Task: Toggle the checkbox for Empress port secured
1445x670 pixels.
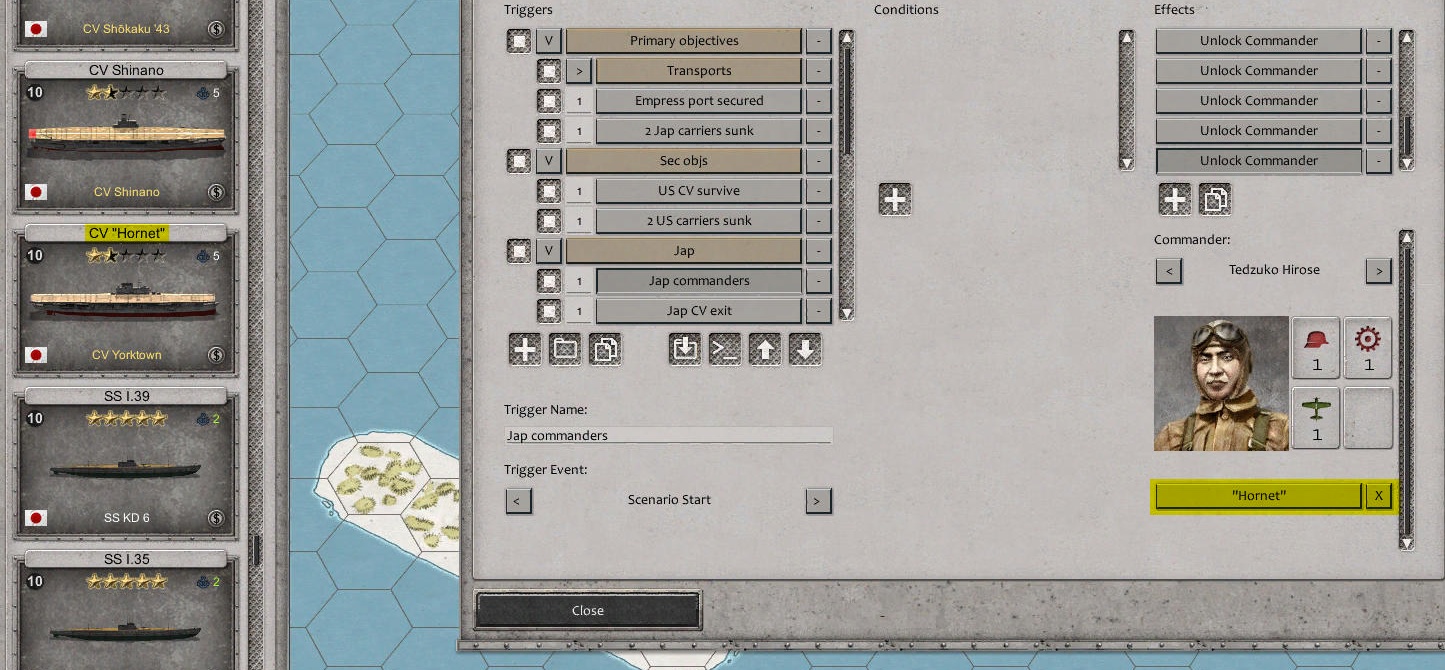Action: tap(548, 101)
